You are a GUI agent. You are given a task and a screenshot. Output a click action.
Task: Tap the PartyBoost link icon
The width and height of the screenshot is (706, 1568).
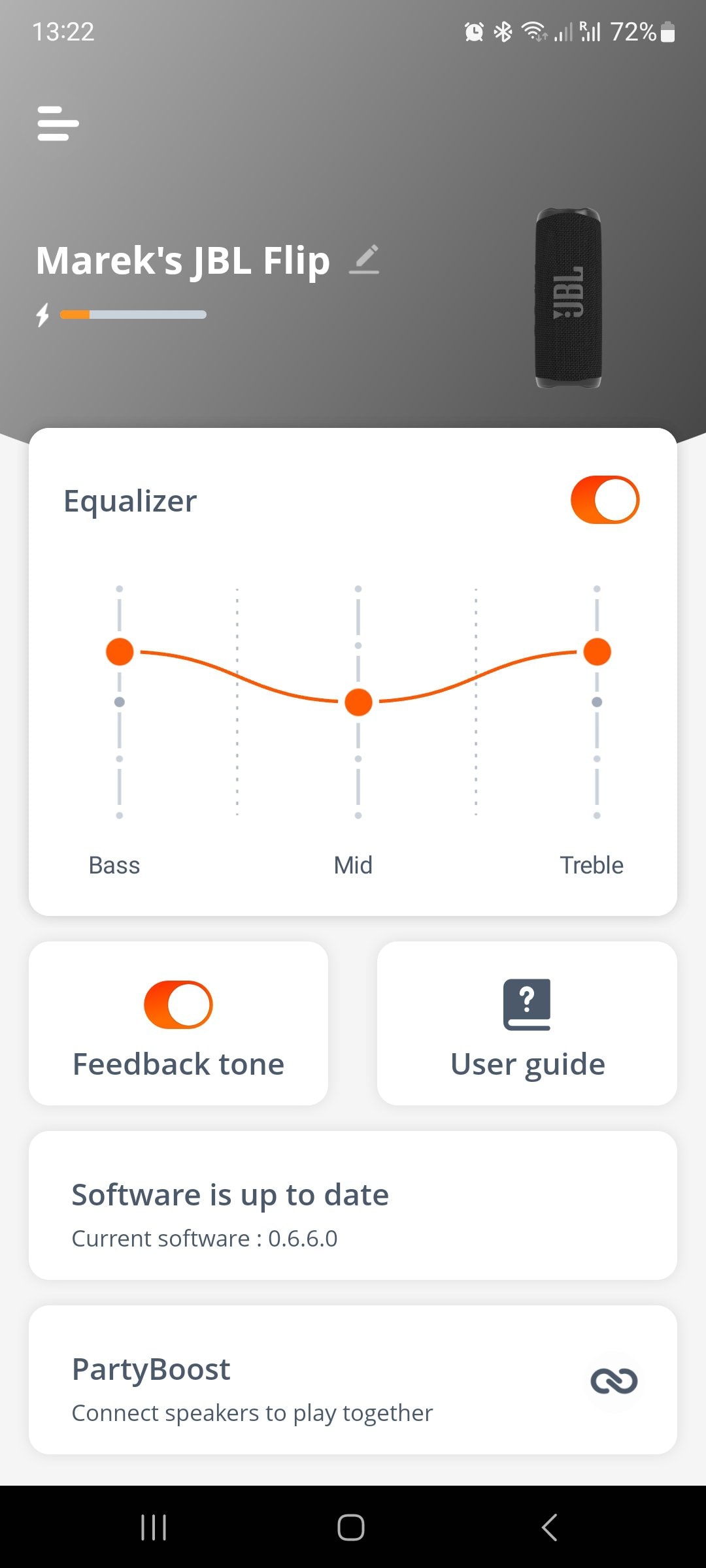click(613, 1380)
